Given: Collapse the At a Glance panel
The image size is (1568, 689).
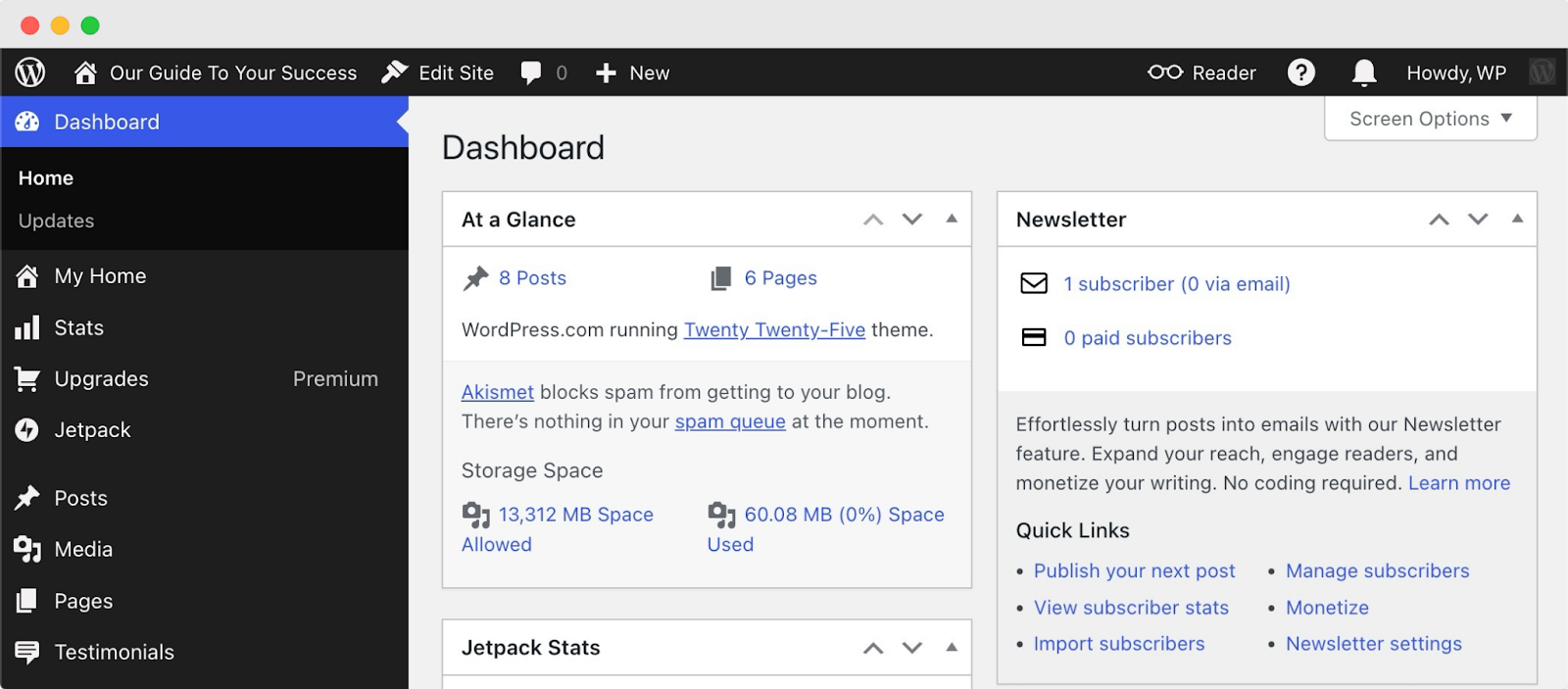Looking at the screenshot, I should coord(952,219).
